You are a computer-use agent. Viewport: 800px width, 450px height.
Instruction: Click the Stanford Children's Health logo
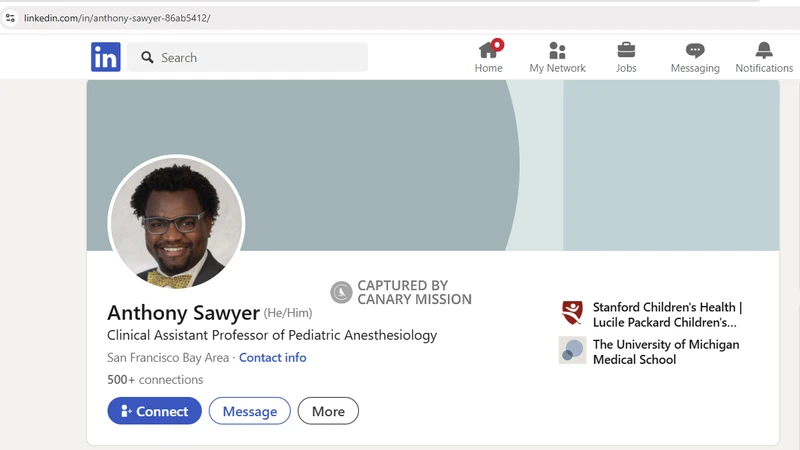(x=572, y=313)
